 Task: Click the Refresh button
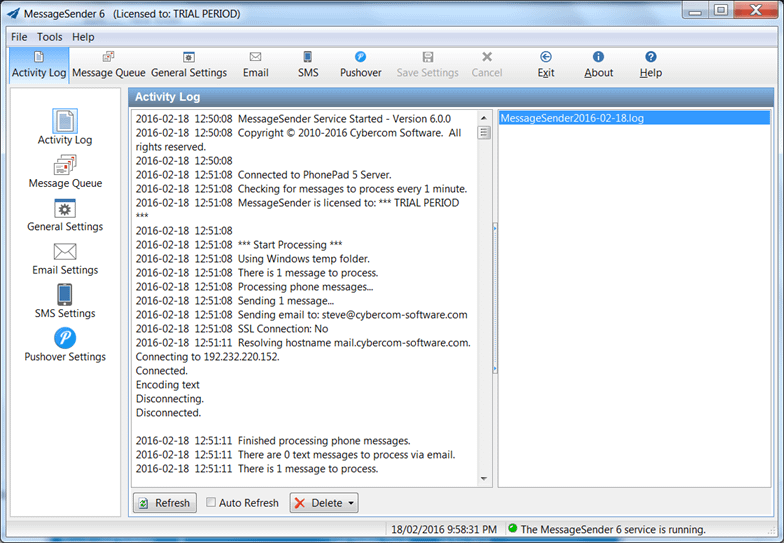tap(164, 502)
